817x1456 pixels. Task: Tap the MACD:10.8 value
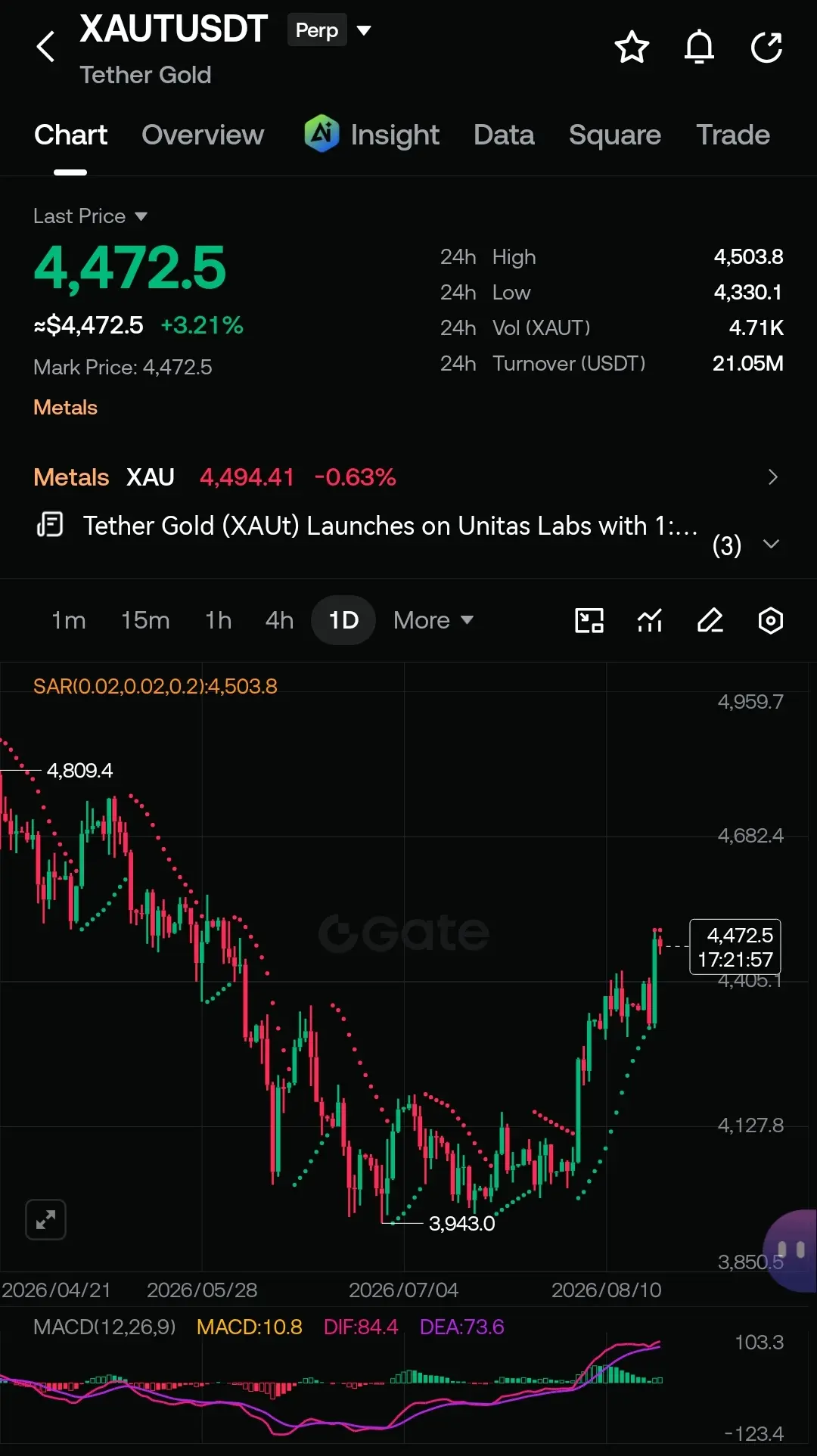(249, 1327)
